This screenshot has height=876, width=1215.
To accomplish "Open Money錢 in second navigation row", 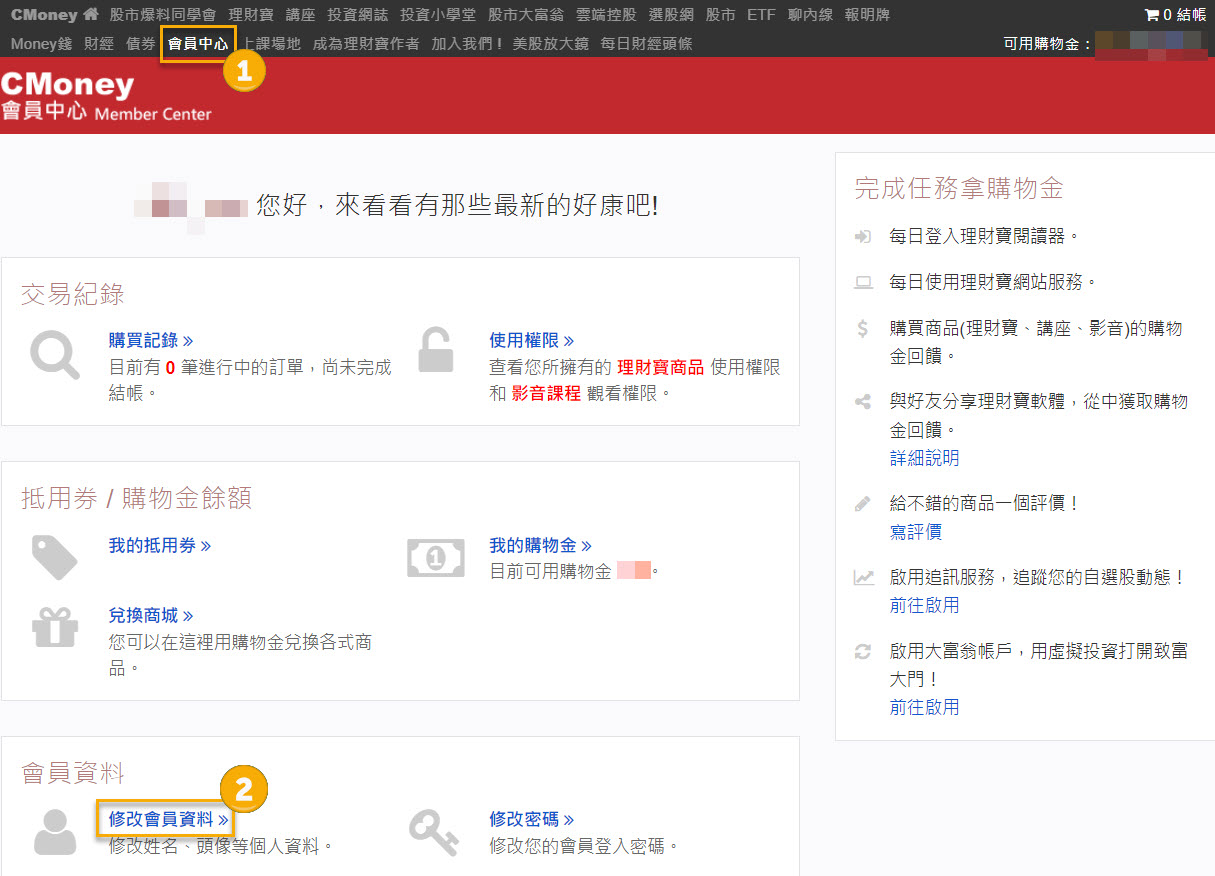I will tap(42, 44).
